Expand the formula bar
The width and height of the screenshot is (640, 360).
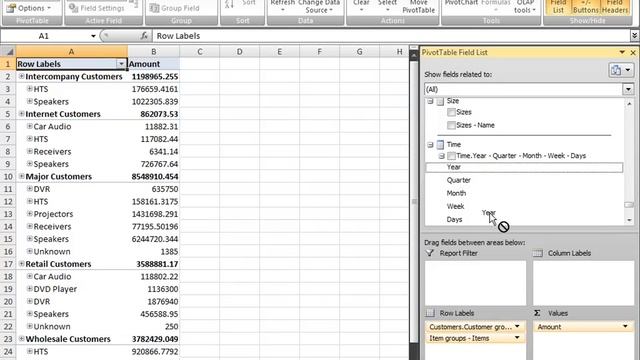pyautogui.click(x=634, y=36)
